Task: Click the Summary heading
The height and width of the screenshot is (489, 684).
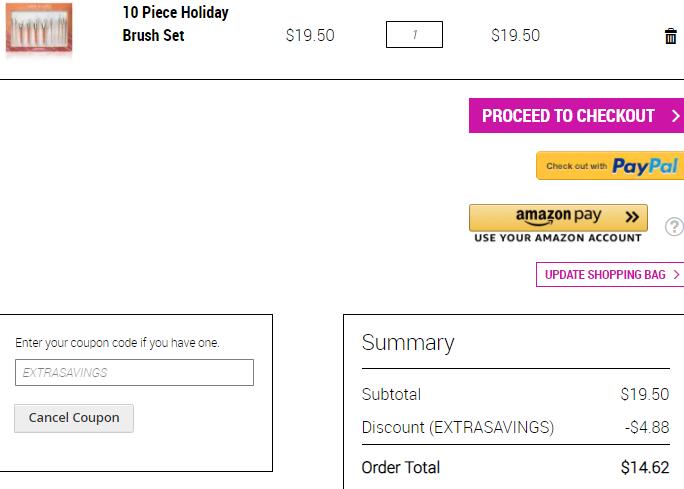Action: (x=408, y=343)
